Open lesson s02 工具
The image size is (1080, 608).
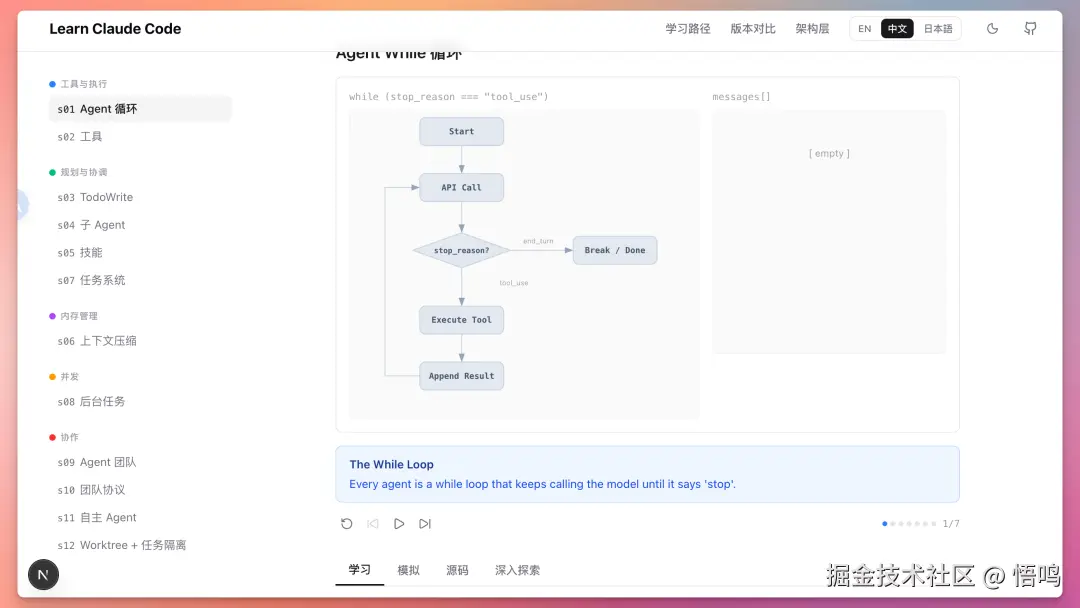[140, 136]
